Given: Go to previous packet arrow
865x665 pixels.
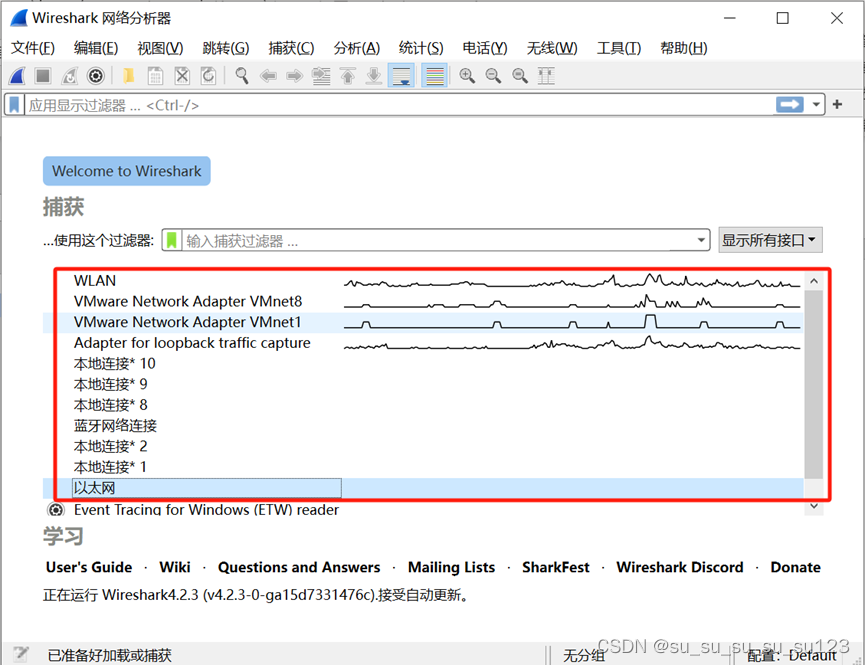Looking at the screenshot, I should click(268, 76).
